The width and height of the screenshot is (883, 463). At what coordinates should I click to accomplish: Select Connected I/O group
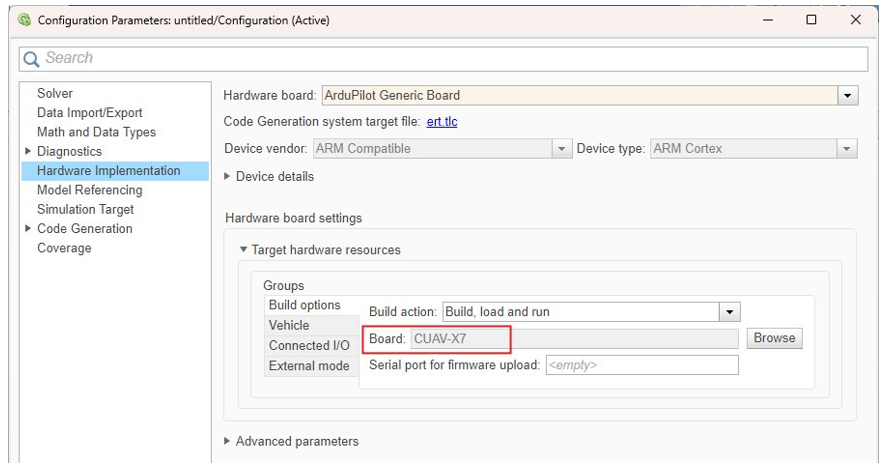pyautogui.click(x=311, y=345)
